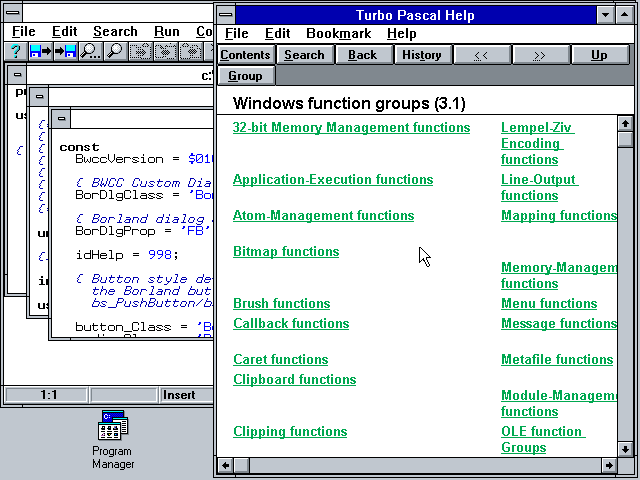The height and width of the screenshot is (480, 640).
Task: Open the Turbo Pascal Help window control menu box
Action: click(x=226, y=15)
